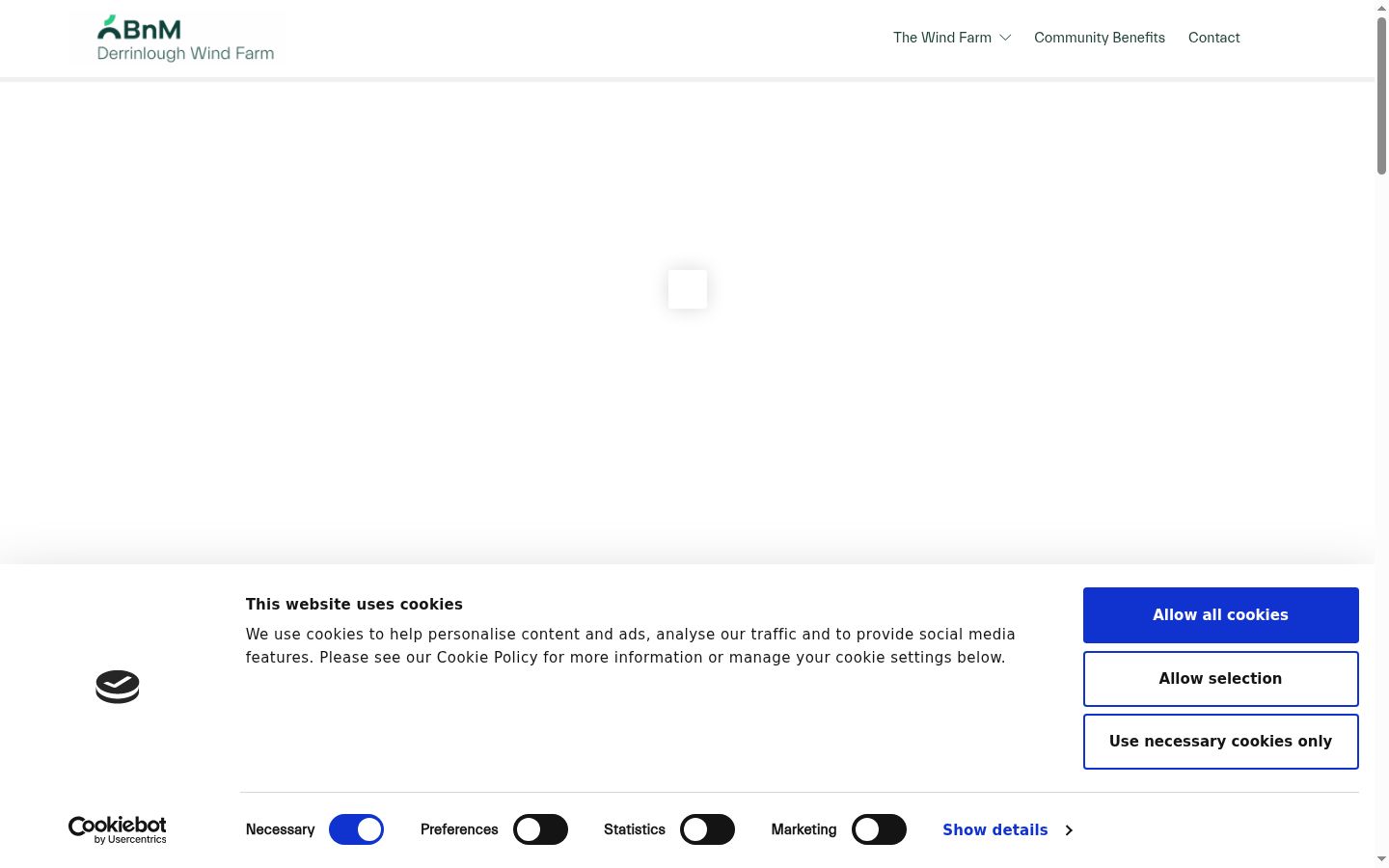Click the scrollbar up arrow
The height and width of the screenshot is (868, 1389).
pyautogui.click(x=1381, y=8)
